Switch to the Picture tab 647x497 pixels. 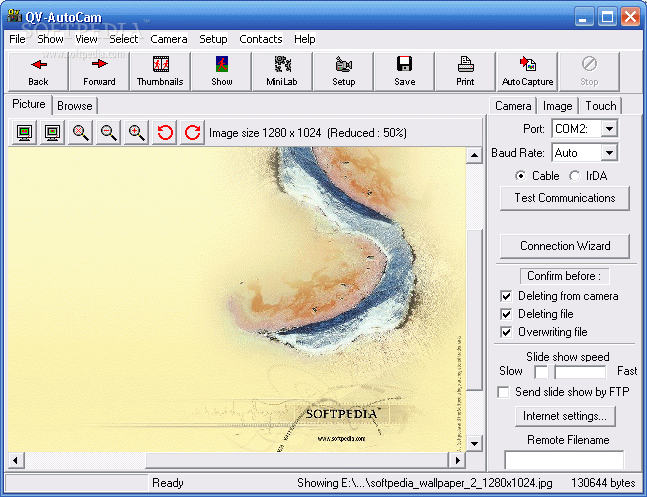coord(28,104)
